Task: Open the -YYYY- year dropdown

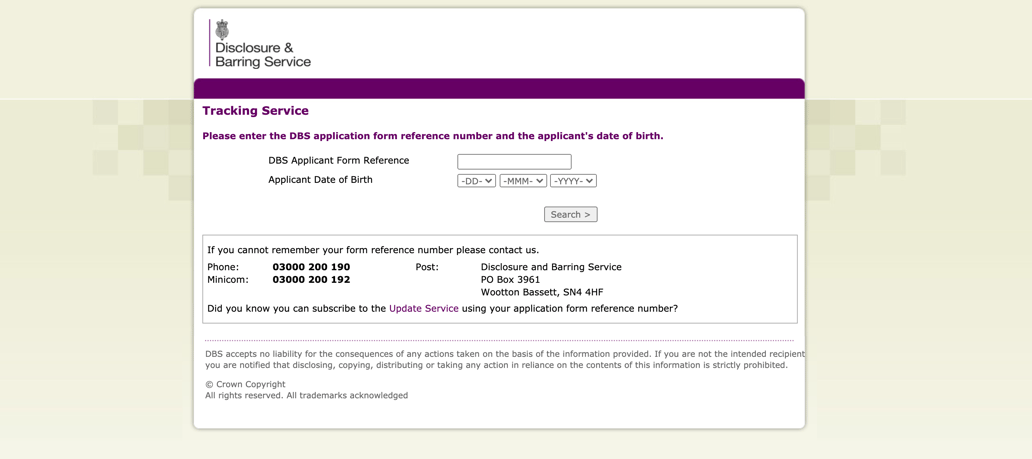Action: pos(573,180)
